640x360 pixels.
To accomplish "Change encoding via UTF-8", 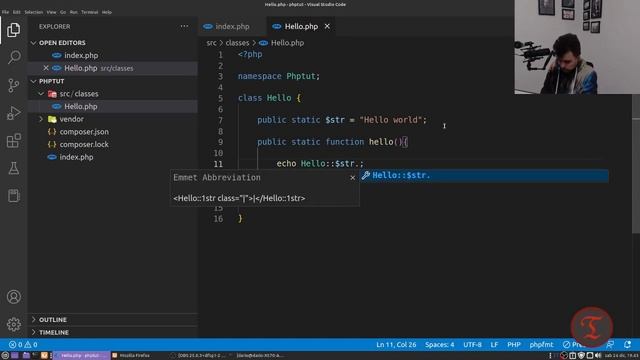I will (x=472, y=345).
